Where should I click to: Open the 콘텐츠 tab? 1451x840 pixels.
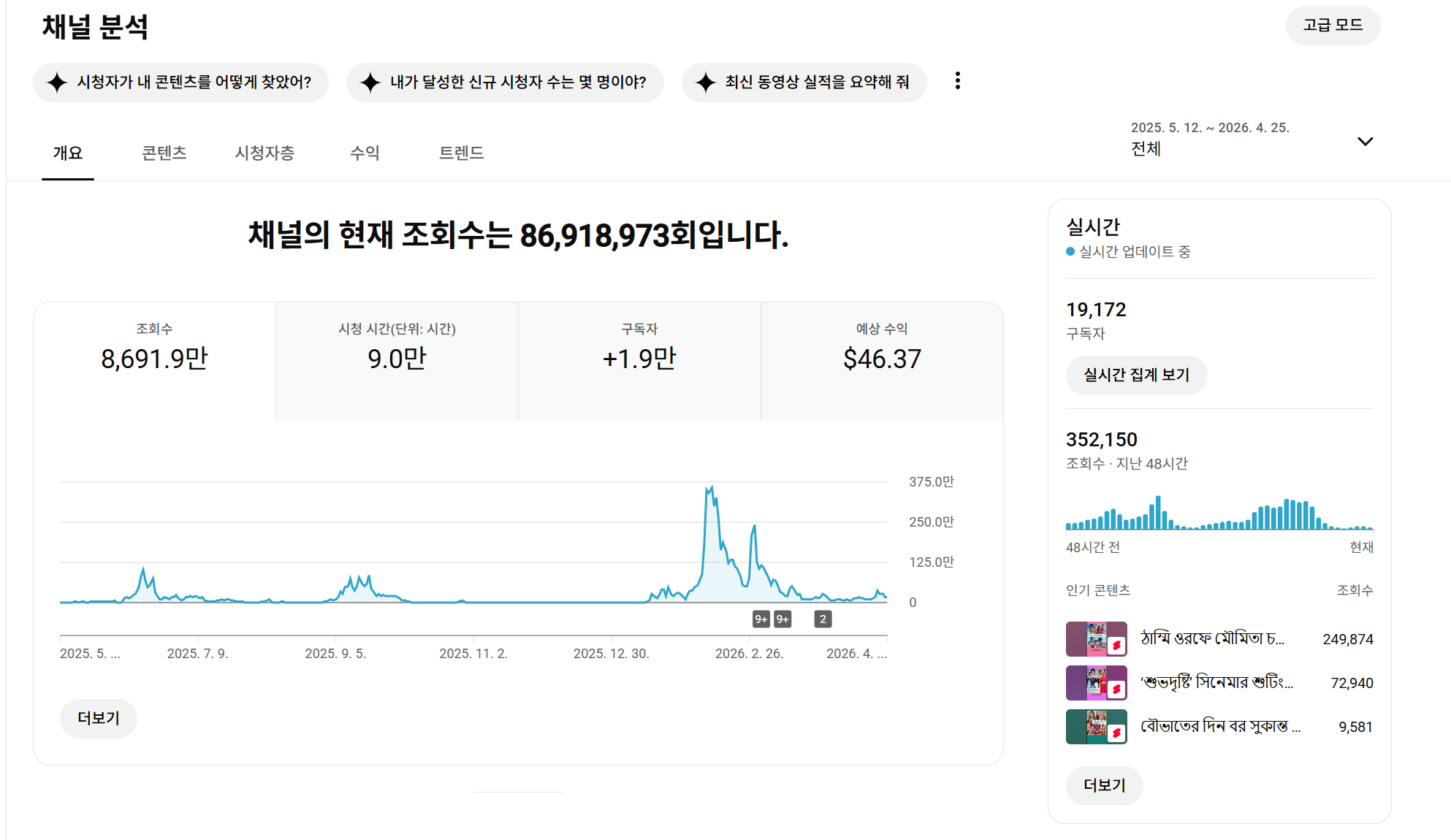(164, 153)
